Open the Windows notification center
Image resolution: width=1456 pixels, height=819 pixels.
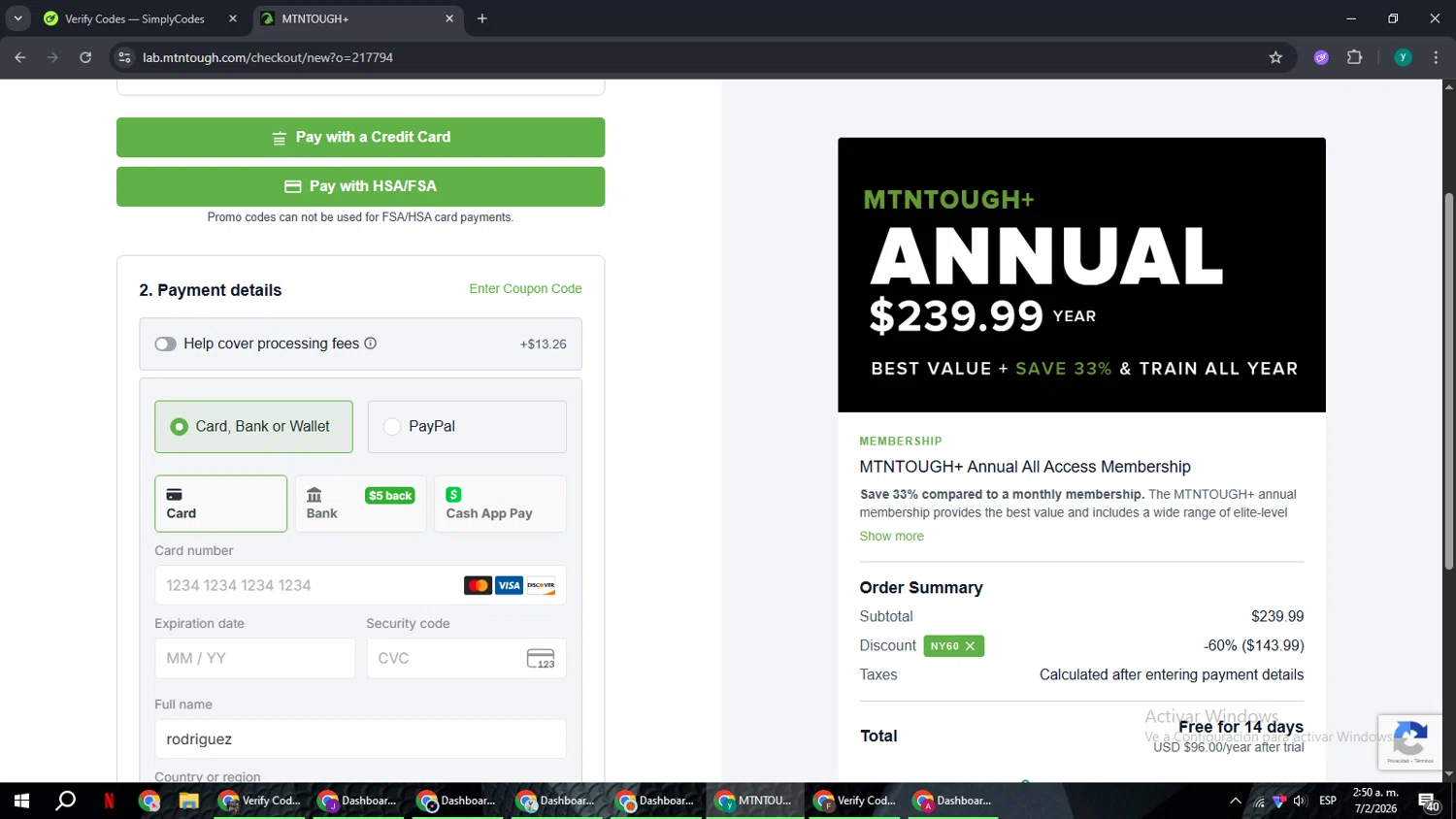coord(1429,802)
